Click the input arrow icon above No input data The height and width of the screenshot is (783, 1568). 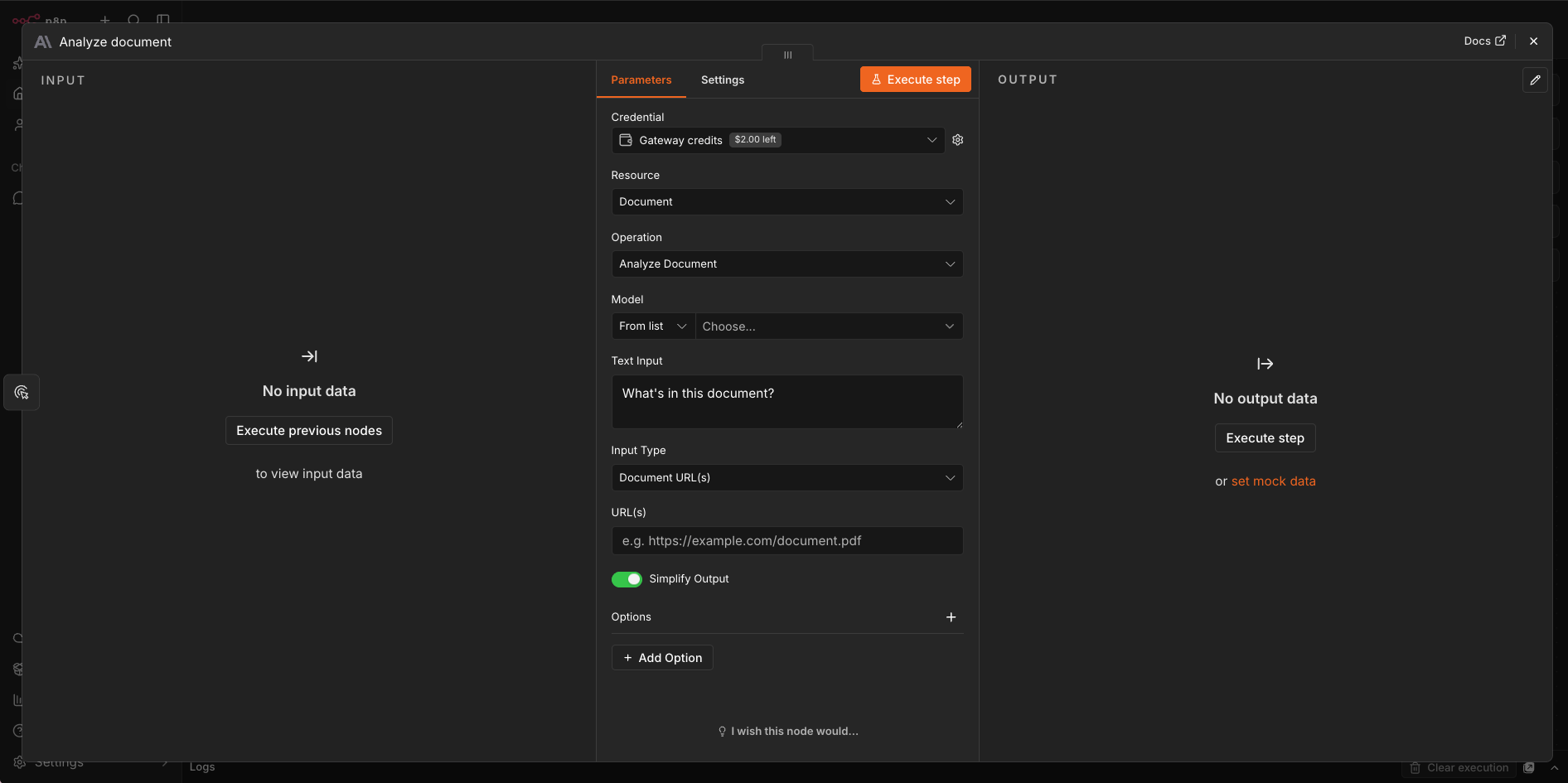pos(309,356)
